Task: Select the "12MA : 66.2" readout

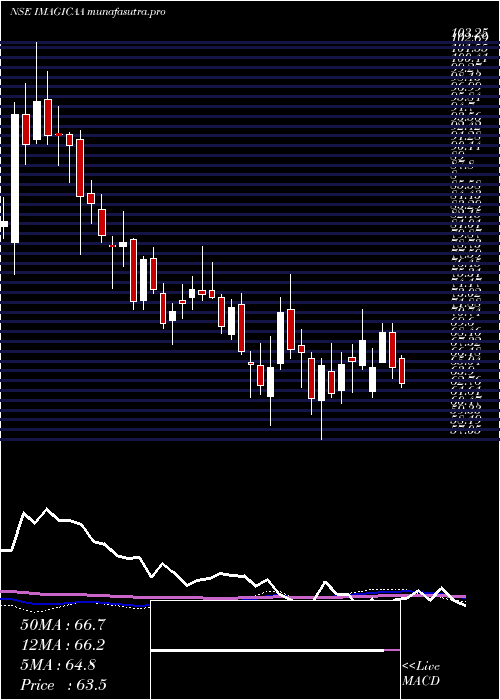Action: (x=63, y=645)
